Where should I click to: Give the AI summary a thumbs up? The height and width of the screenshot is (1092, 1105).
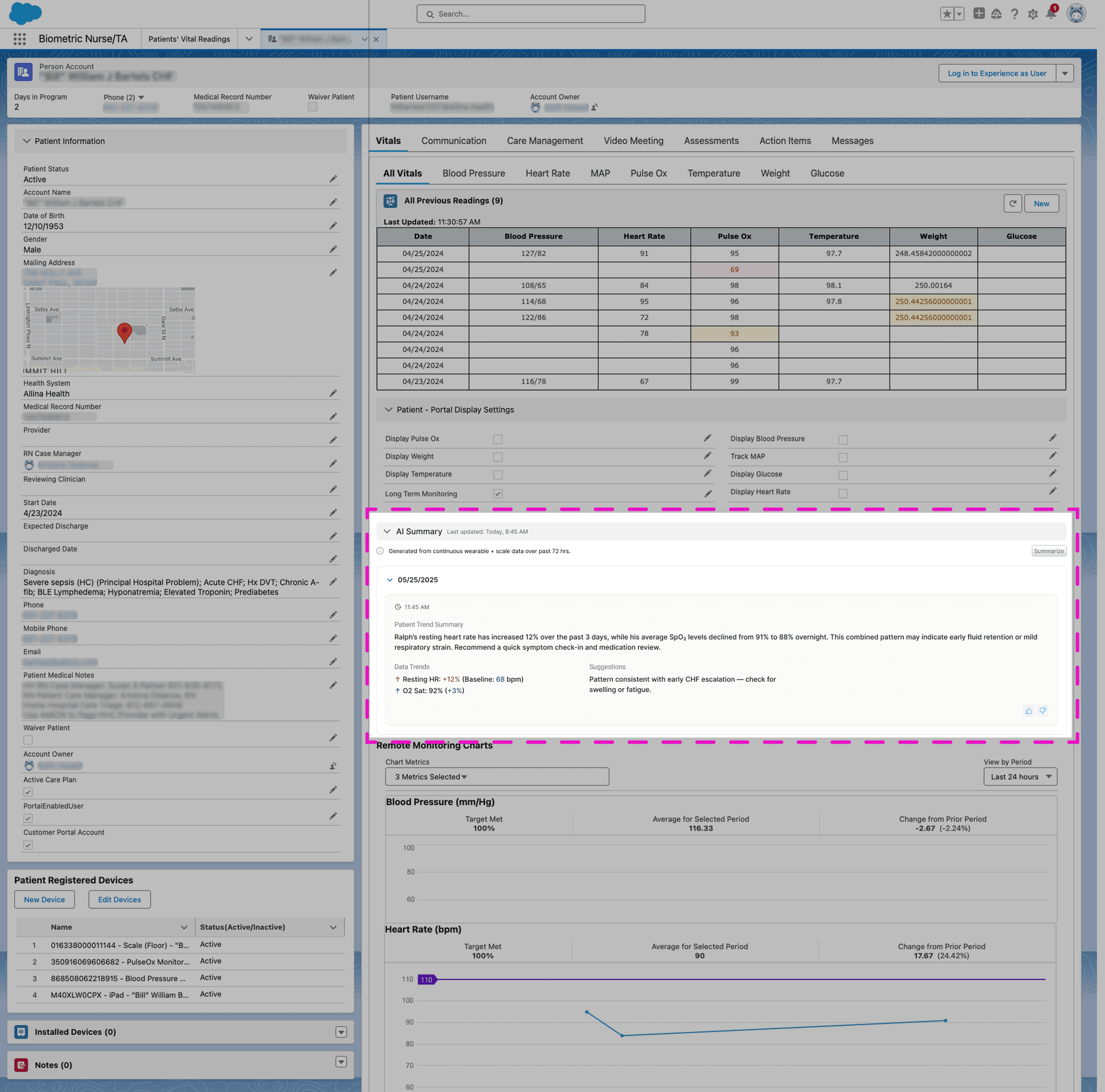click(1029, 711)
